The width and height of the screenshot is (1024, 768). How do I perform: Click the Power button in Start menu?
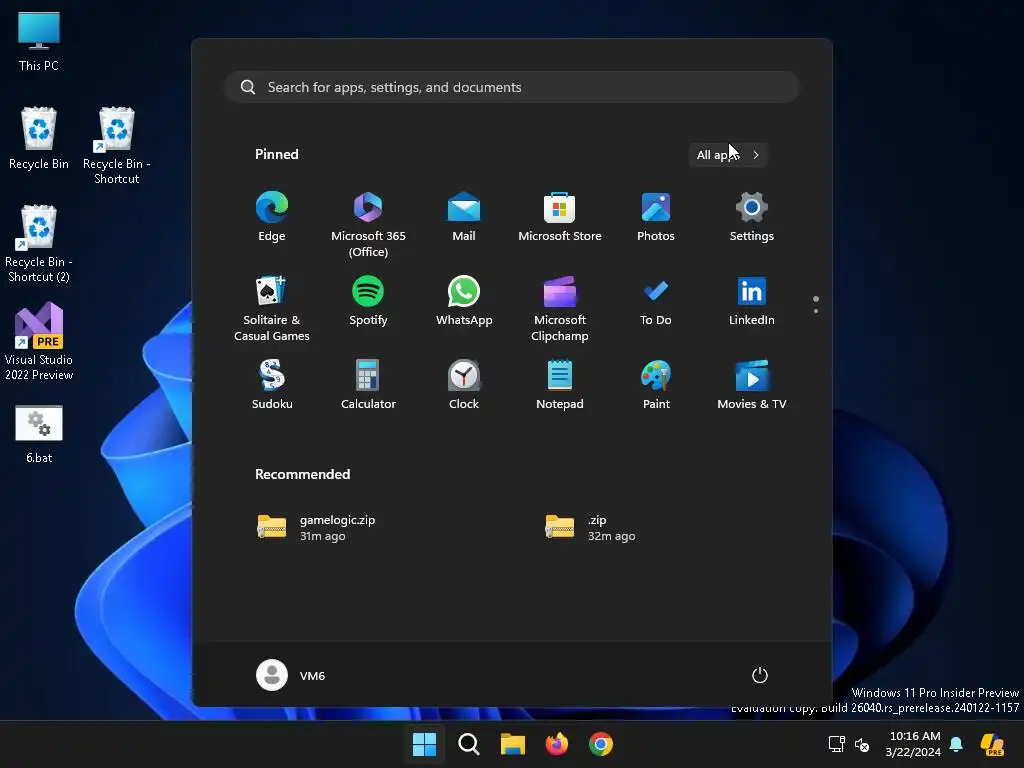760,675
